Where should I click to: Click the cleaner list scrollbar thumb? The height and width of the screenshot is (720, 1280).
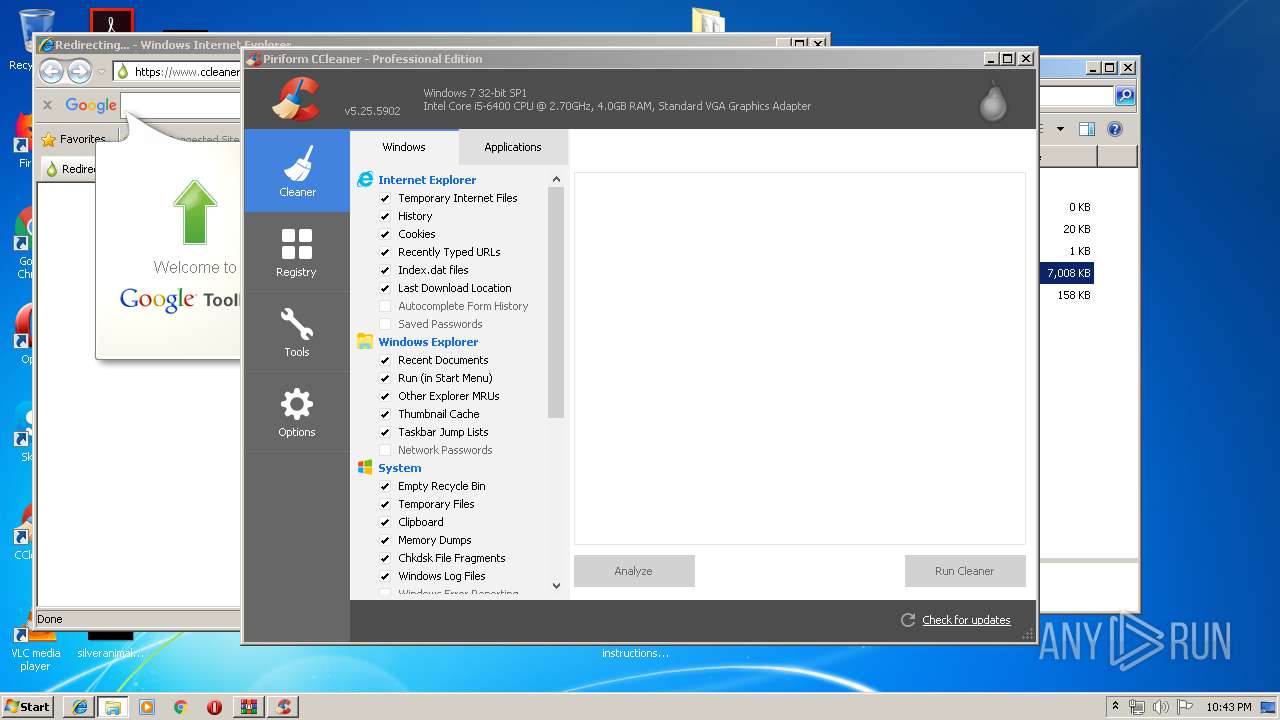[556, 302]
